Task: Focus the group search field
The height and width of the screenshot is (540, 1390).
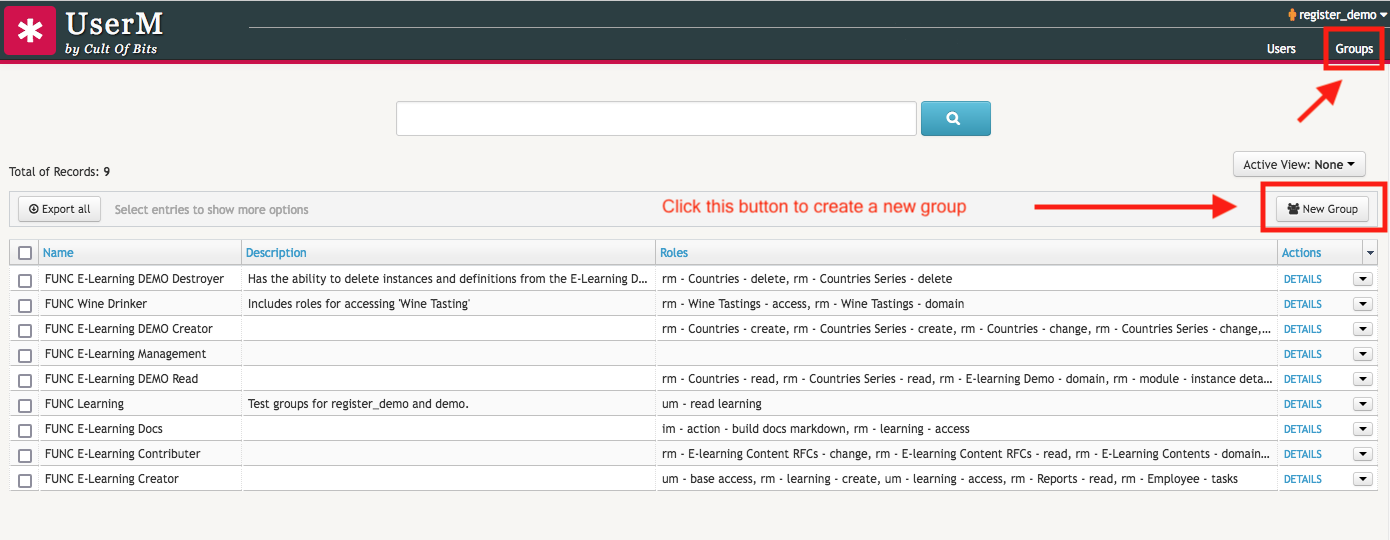Action: (656, 118)
